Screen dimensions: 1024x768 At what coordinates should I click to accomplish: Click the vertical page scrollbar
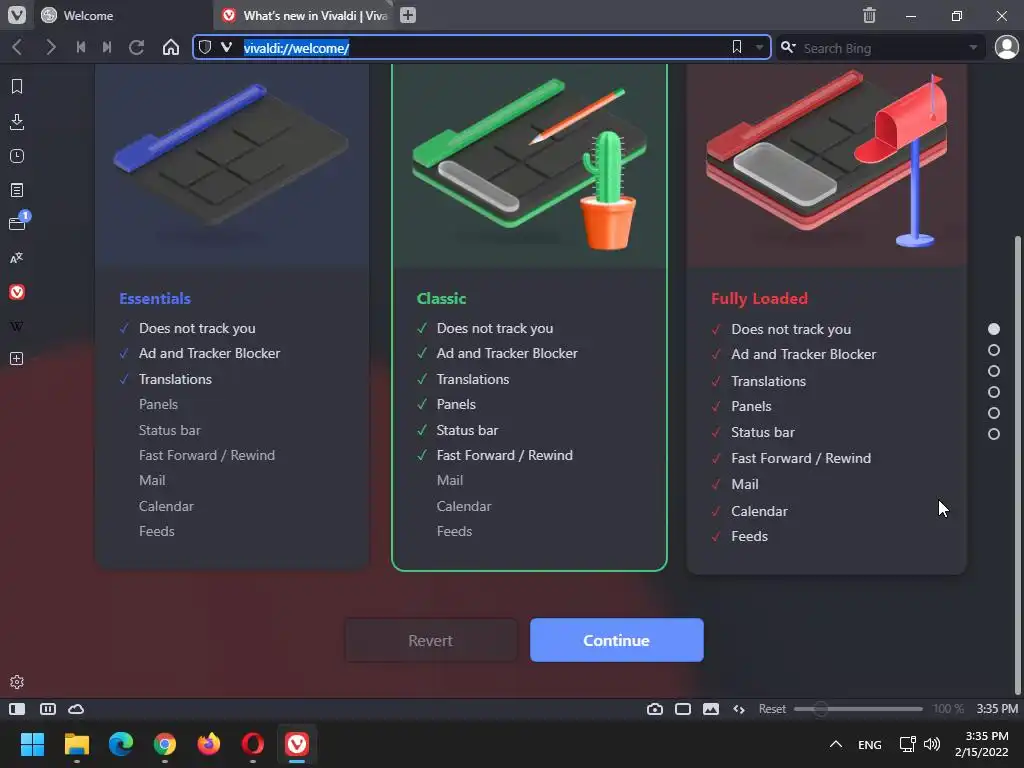click(x=1017, y=464)
